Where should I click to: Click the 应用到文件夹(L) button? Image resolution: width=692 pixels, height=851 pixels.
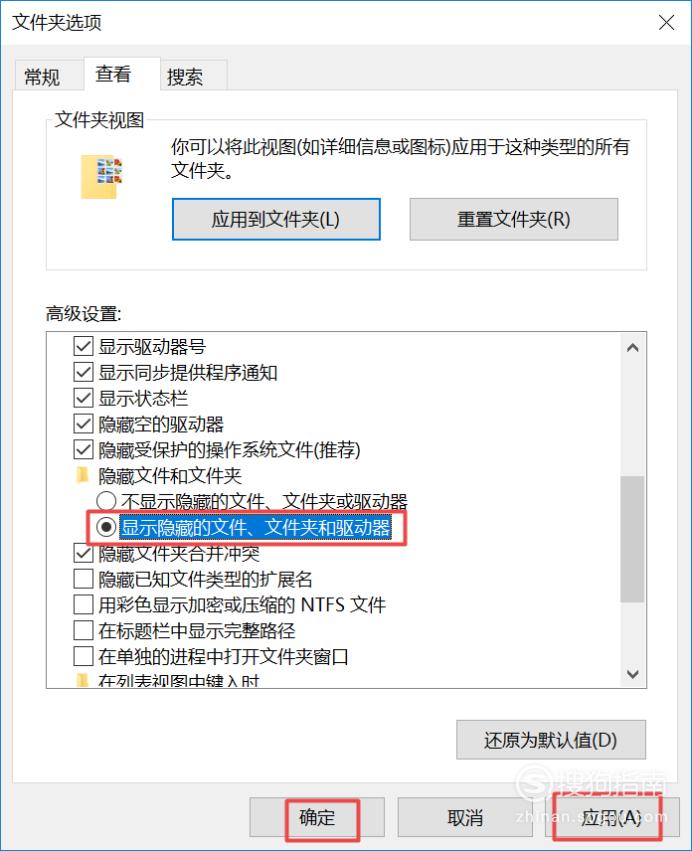point(276,219)
